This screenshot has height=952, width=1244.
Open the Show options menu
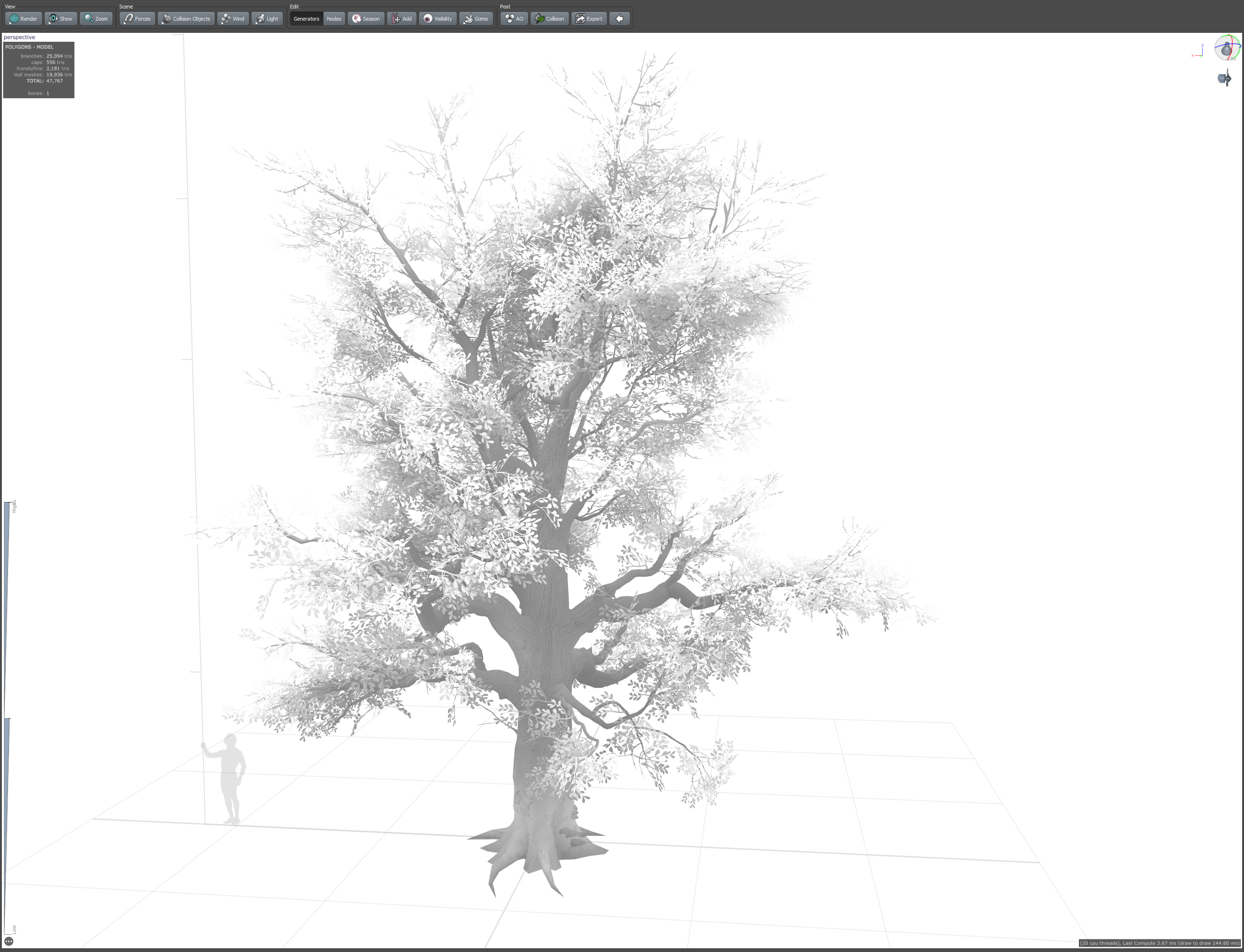tap(61, 19)
